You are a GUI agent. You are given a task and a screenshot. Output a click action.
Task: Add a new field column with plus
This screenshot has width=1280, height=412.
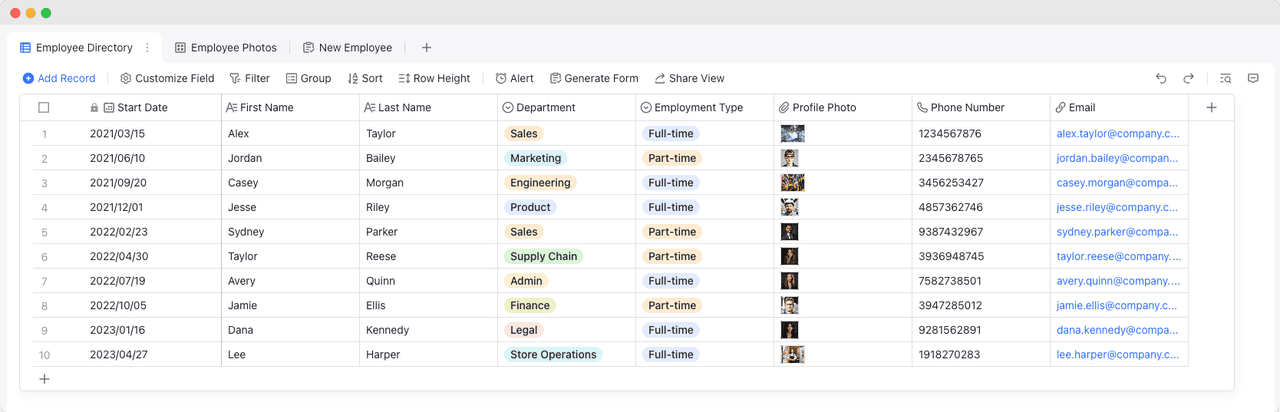(1211, 107)
